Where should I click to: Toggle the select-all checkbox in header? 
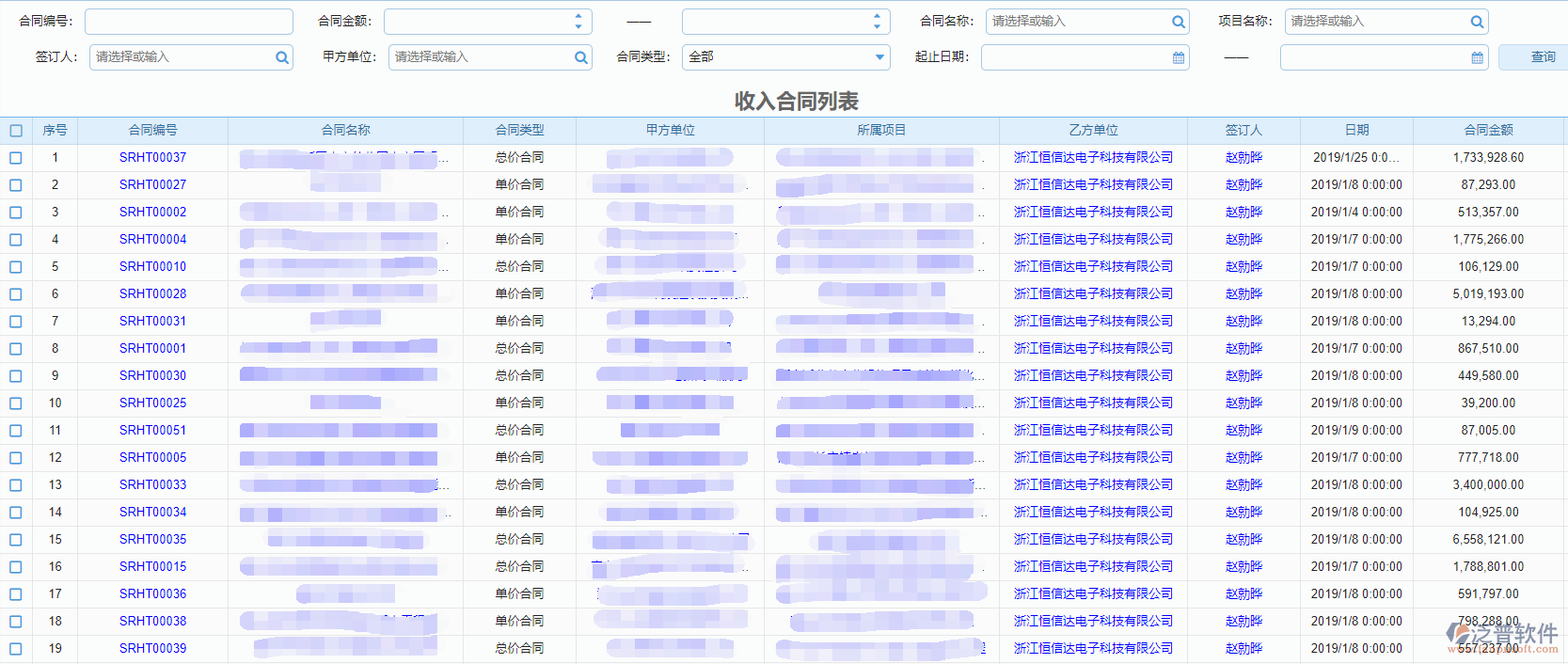pyautogui.click(x=16, y=131)
